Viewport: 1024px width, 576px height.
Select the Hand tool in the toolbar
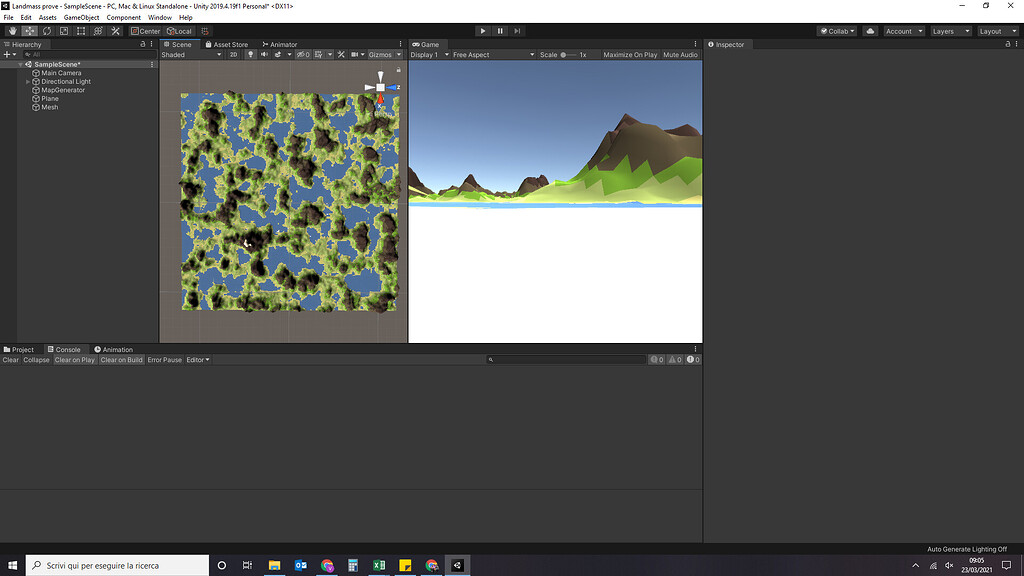12,31
